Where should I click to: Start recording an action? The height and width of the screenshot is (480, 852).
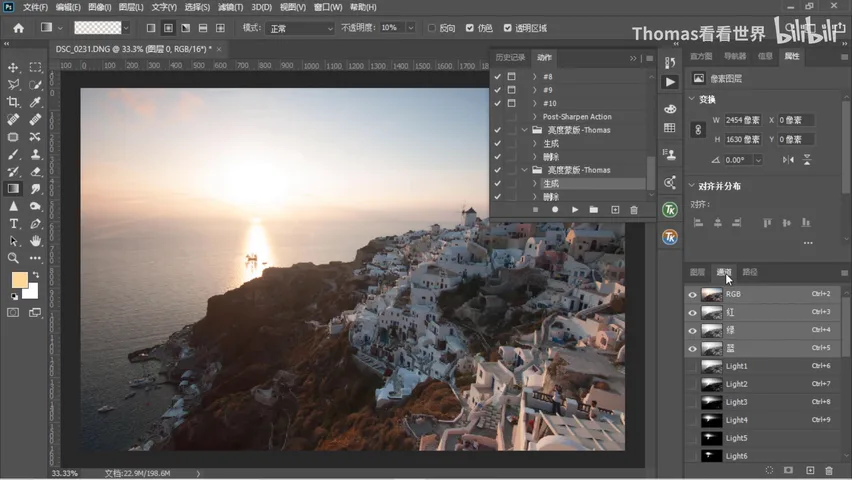[555, 210]
